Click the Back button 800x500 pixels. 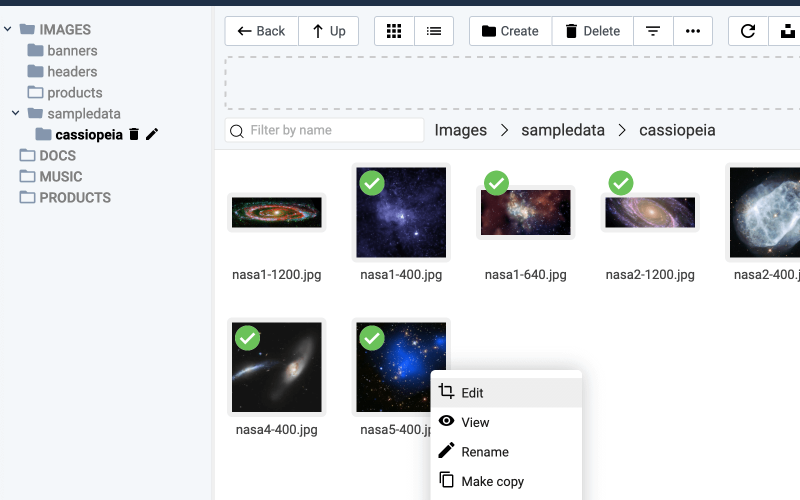pyautogui.click(x=261, y=31)
